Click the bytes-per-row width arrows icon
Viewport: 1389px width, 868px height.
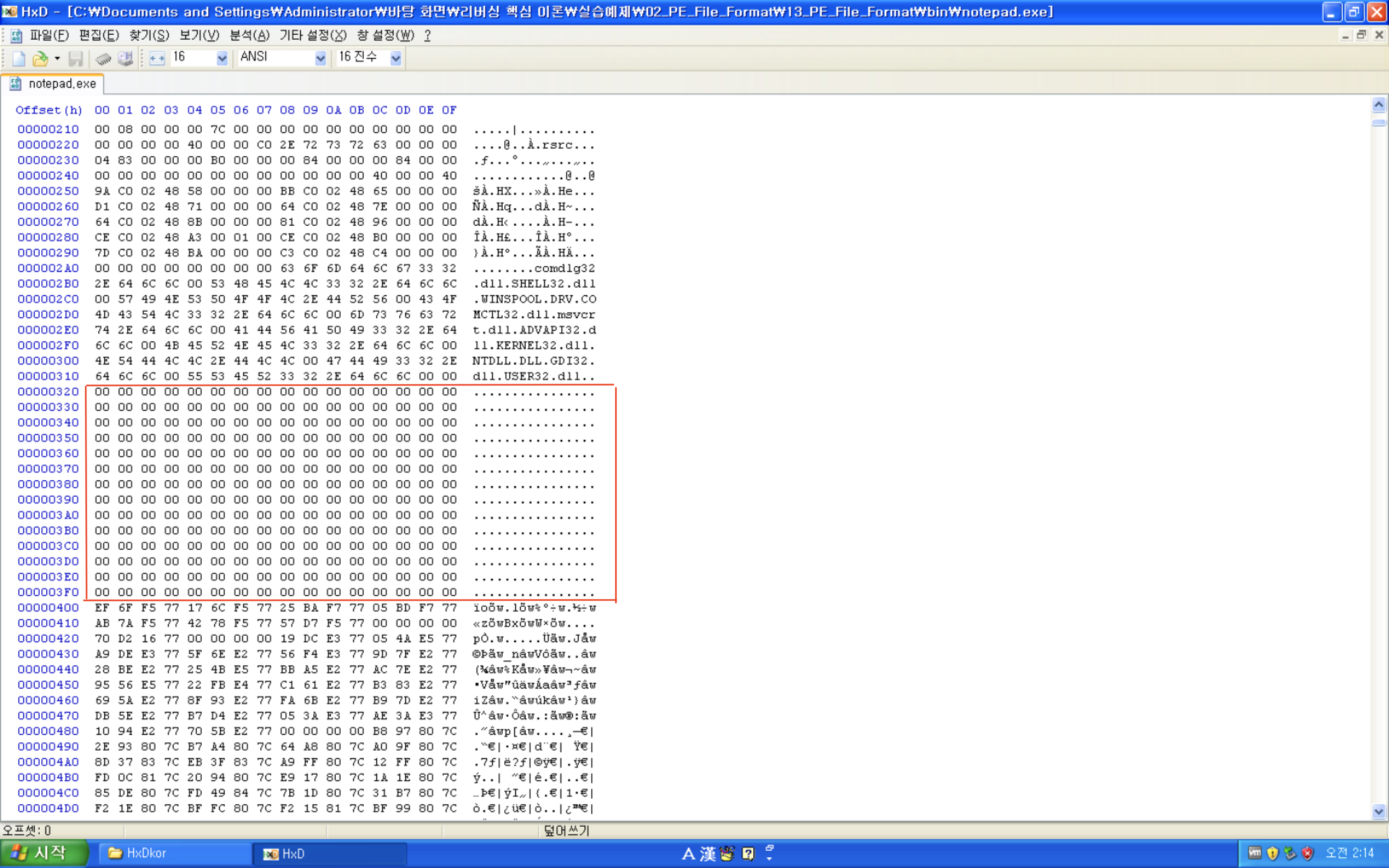coord(157,58)
